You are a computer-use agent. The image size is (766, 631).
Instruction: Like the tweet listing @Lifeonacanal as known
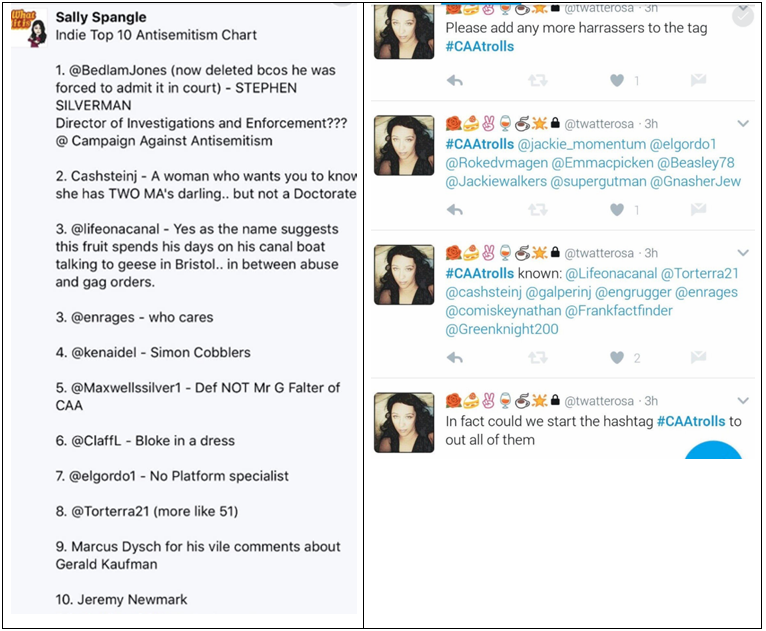tap(617, 358)
